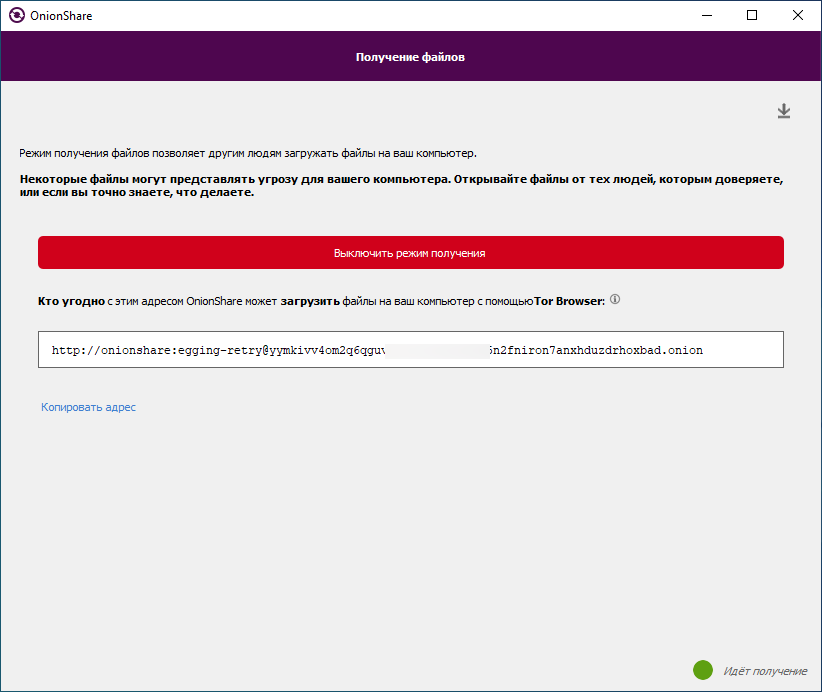Click the info icon next to Tor Browser
Image resolution: width=822 pixels, height=692 pixels.
coord(615,299)
